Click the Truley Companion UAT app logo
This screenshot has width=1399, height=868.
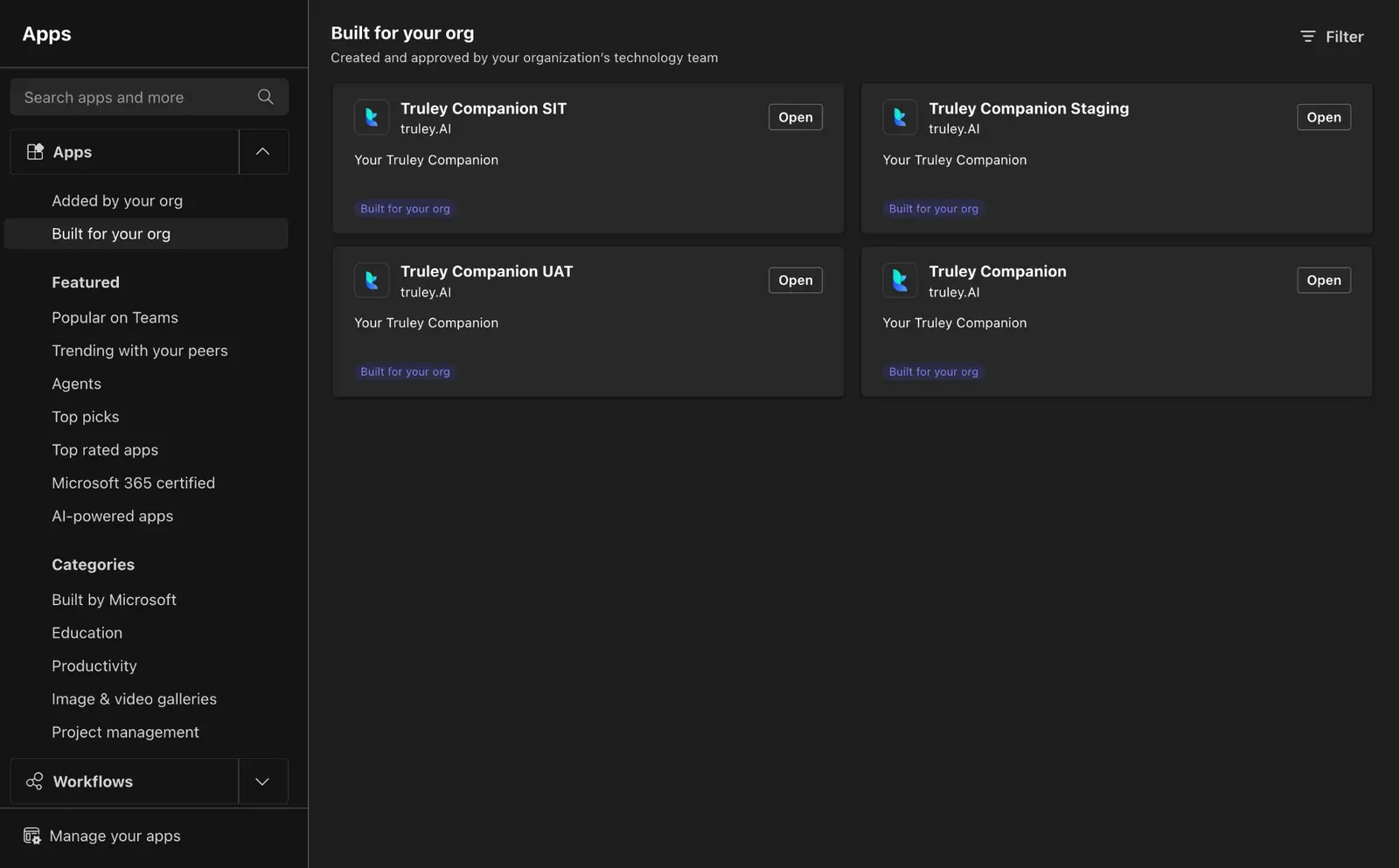(372, 280)
